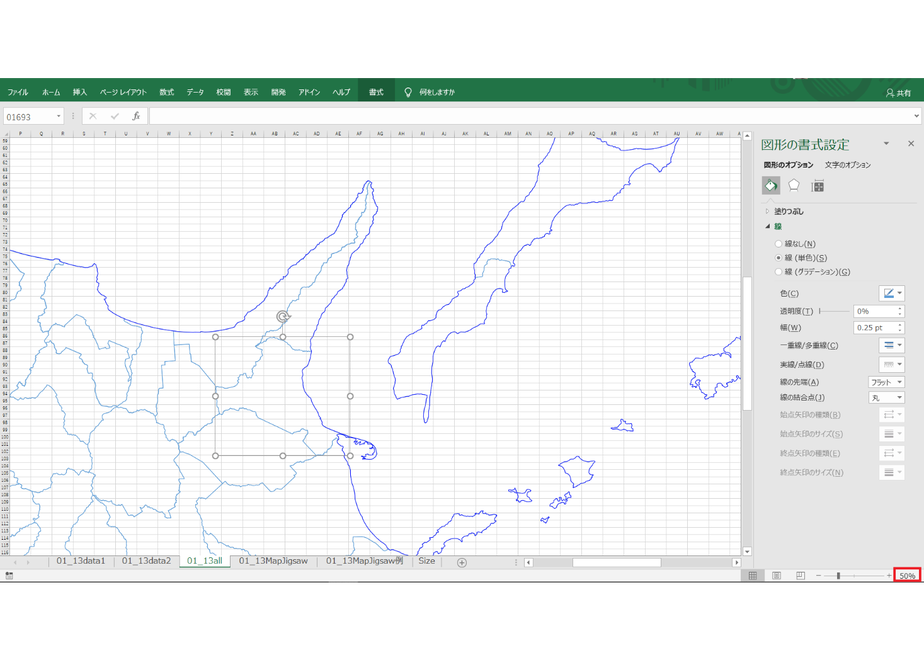924x660 pixels.
Task: Increase line width with stepper up arrow
Action: tap(900, 325)
